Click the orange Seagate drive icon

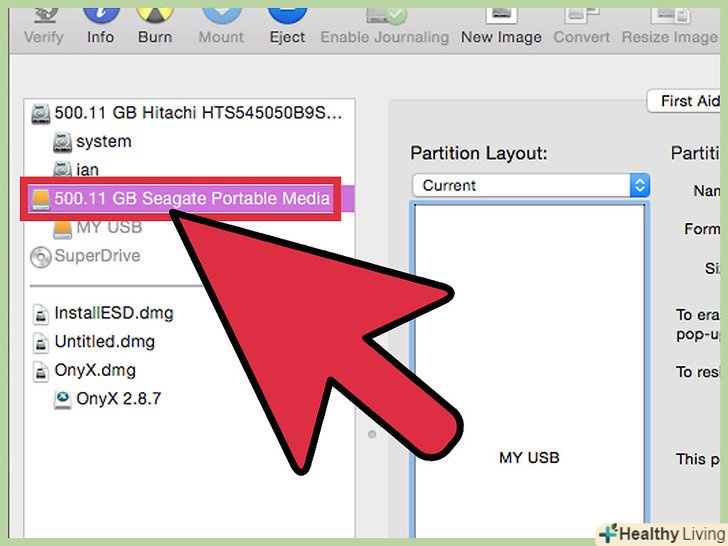(40, 199)
